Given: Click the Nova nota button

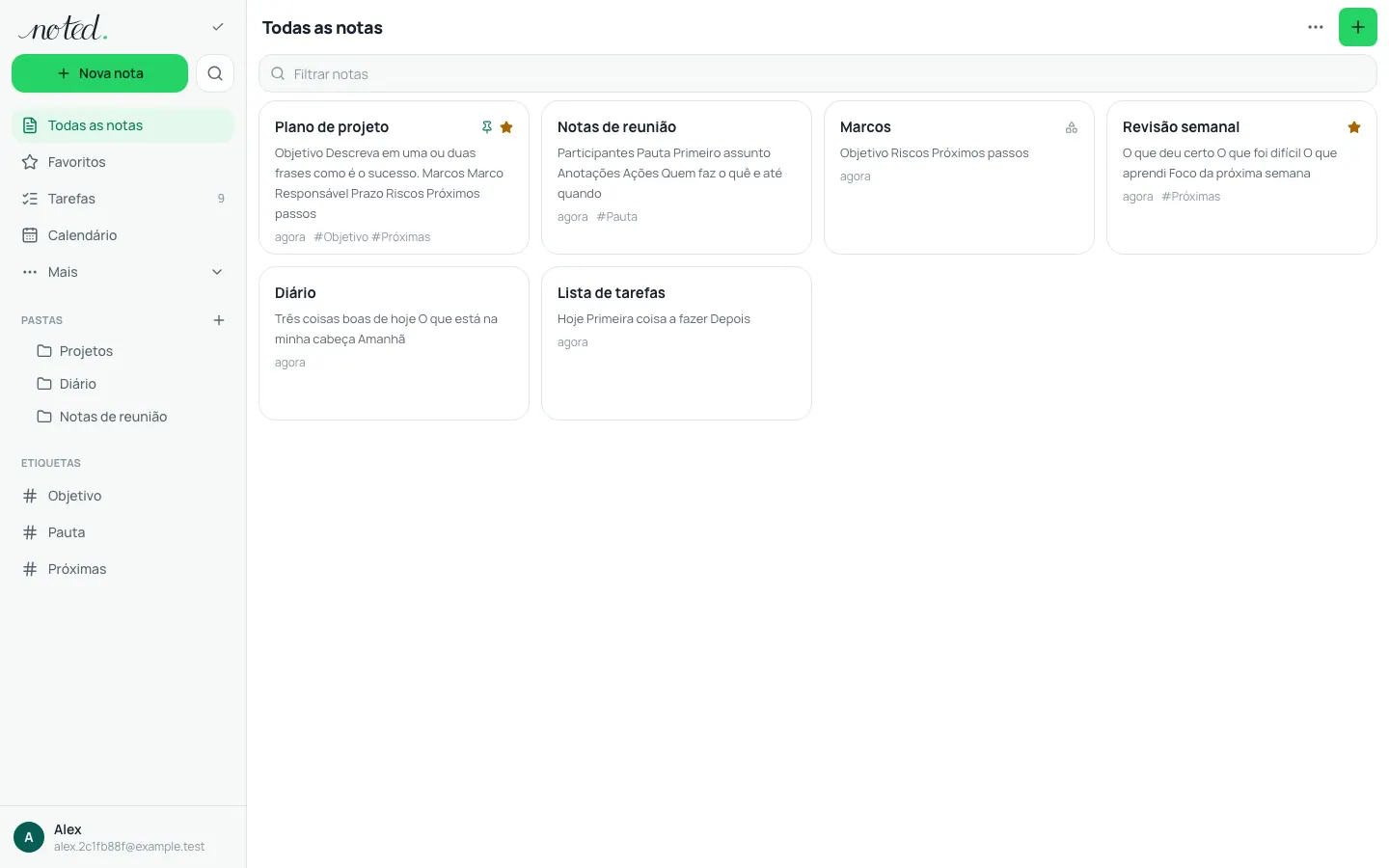Looking at the screenshot, I should tap(99, 73).
